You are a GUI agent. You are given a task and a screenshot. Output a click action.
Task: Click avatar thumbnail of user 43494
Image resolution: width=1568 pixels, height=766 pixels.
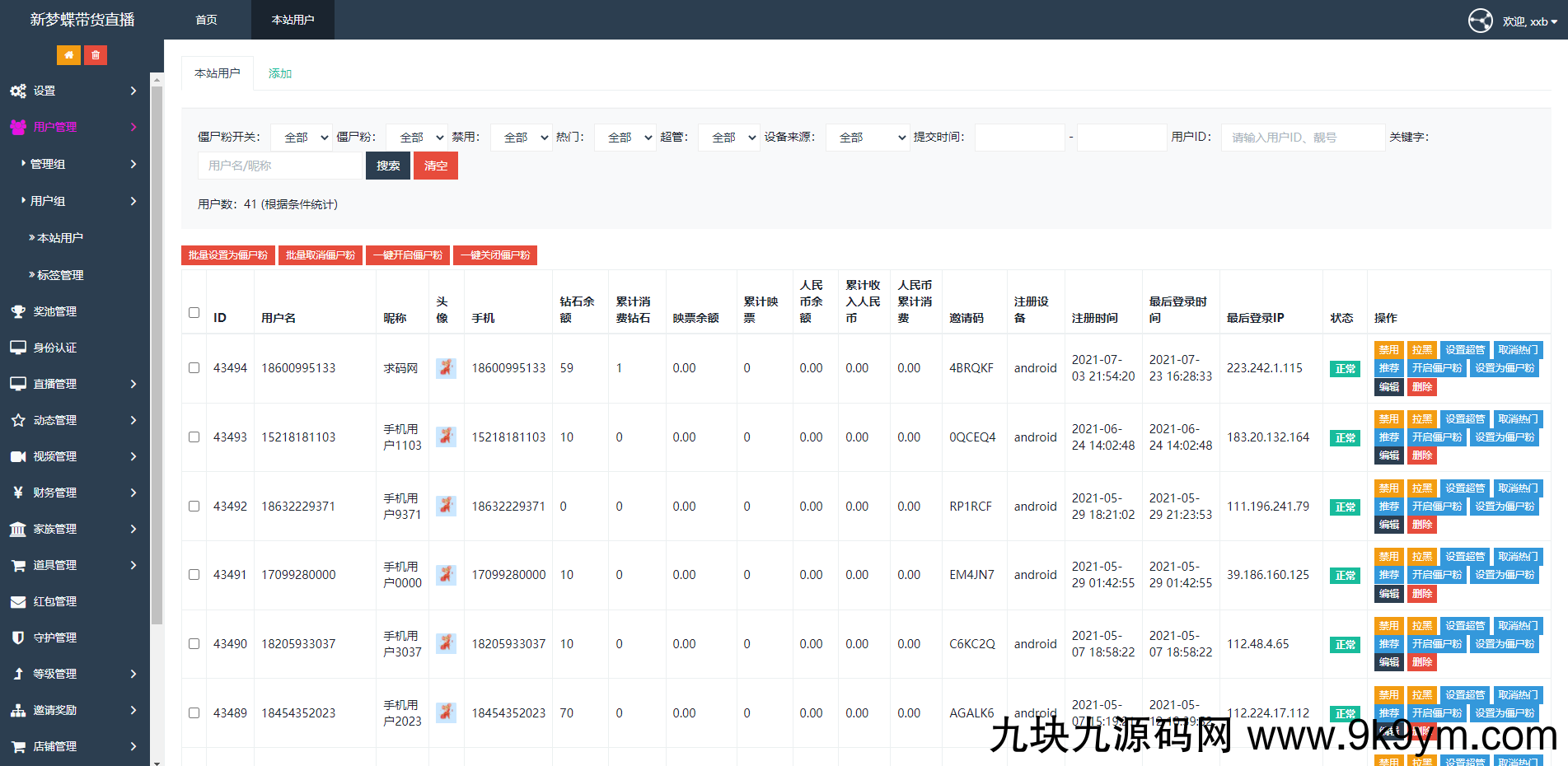click(x=446, y=368)
